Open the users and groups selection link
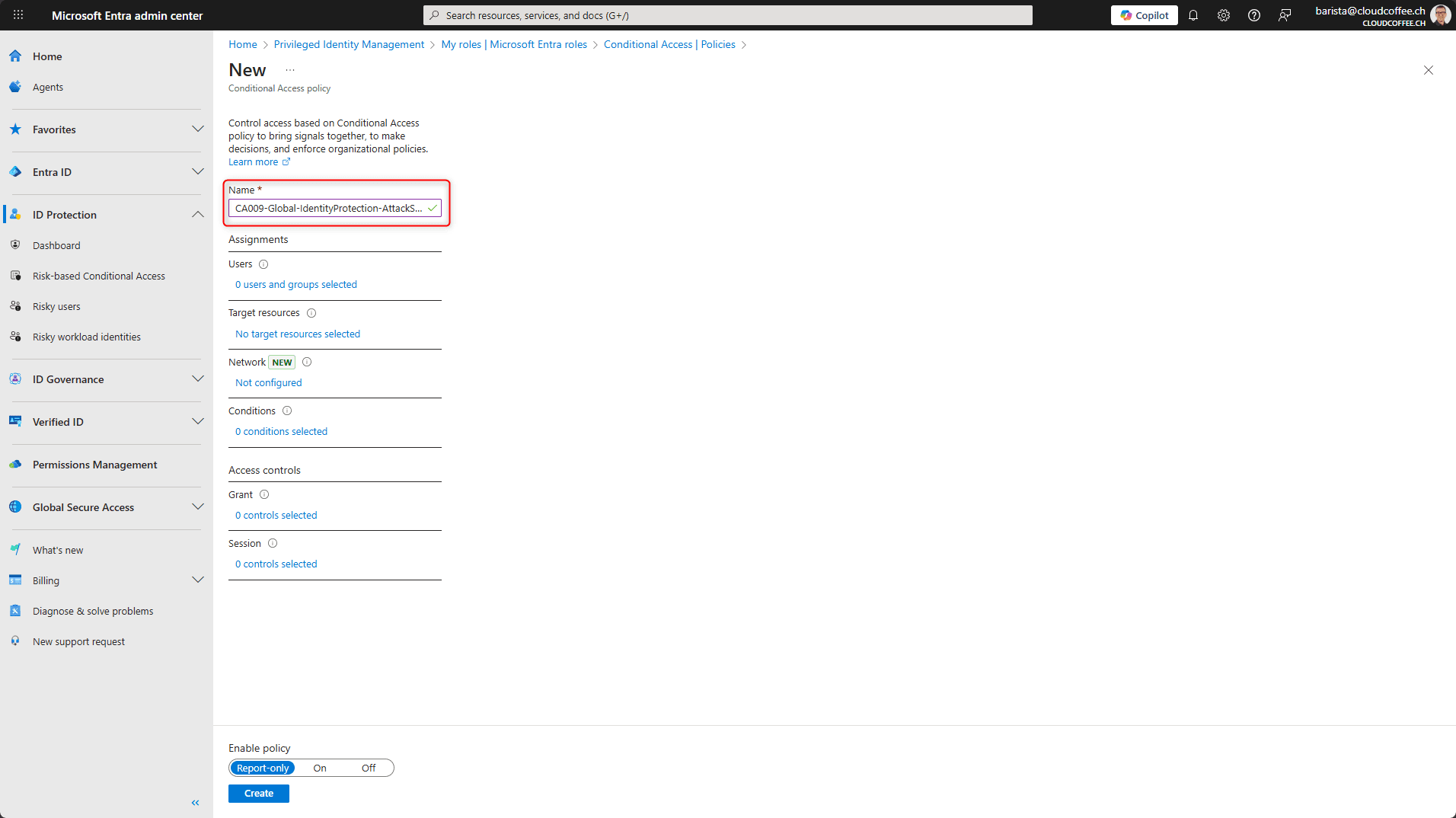Screen dimensions: 1456x818 coord(295,284)
